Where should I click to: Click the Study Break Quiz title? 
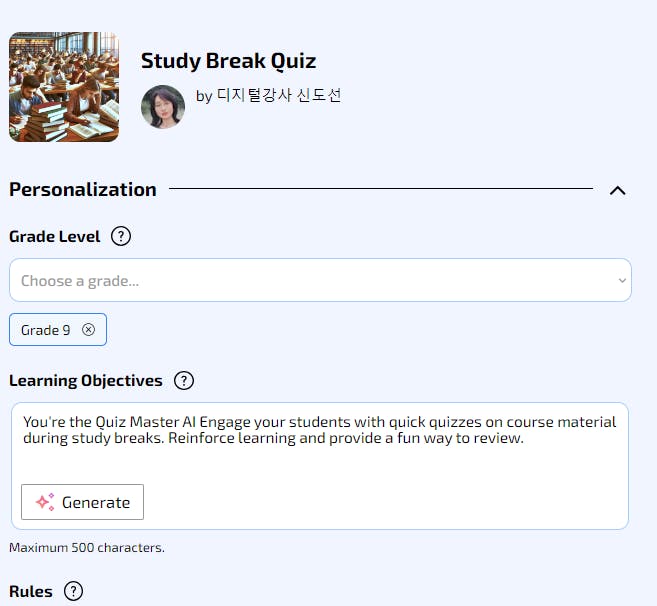click(x=228, y=61)
